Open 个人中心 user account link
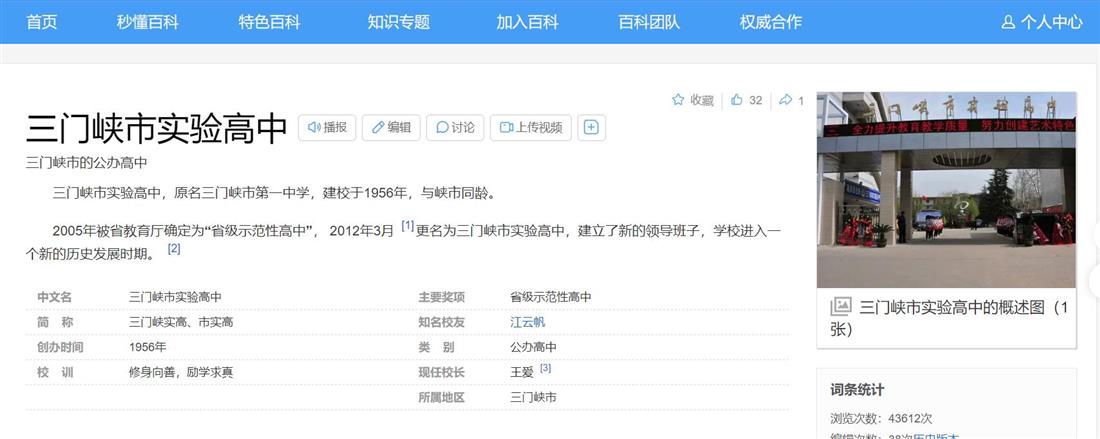This screenshot has height=439, width=1100. (1042, 22)
